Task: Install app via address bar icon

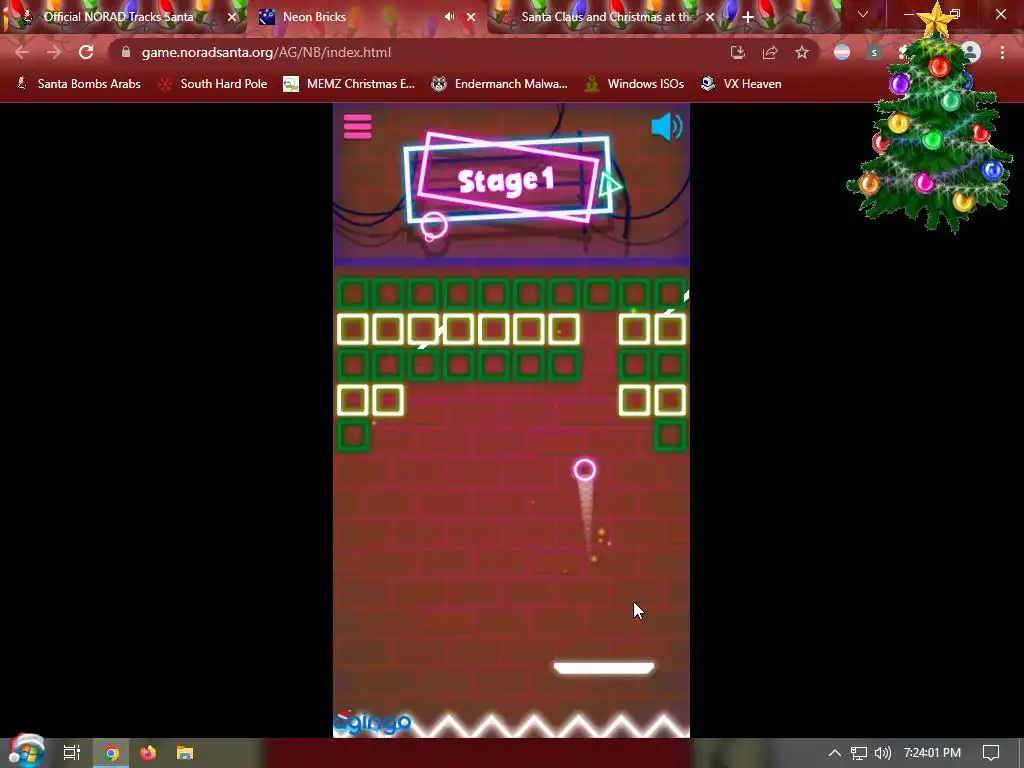Action: (738, 52)
